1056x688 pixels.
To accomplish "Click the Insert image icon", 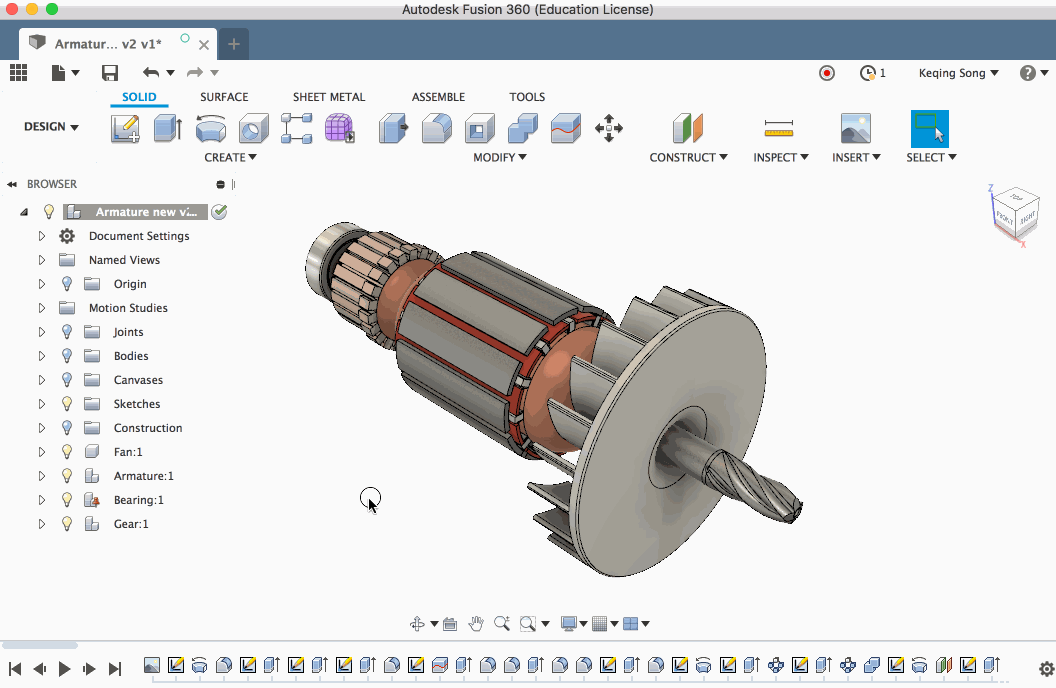I will coord(855,128).
